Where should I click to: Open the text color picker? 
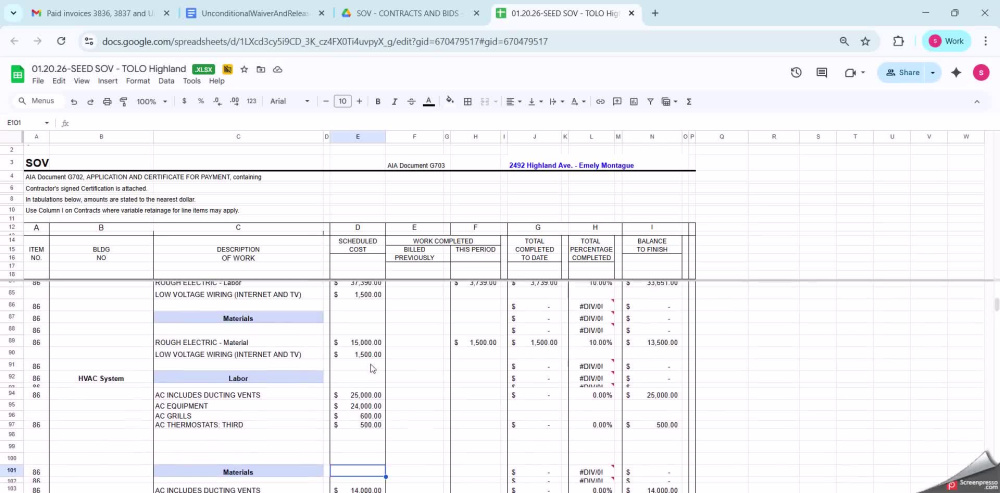pyautogui.click(x=429, y=101)
